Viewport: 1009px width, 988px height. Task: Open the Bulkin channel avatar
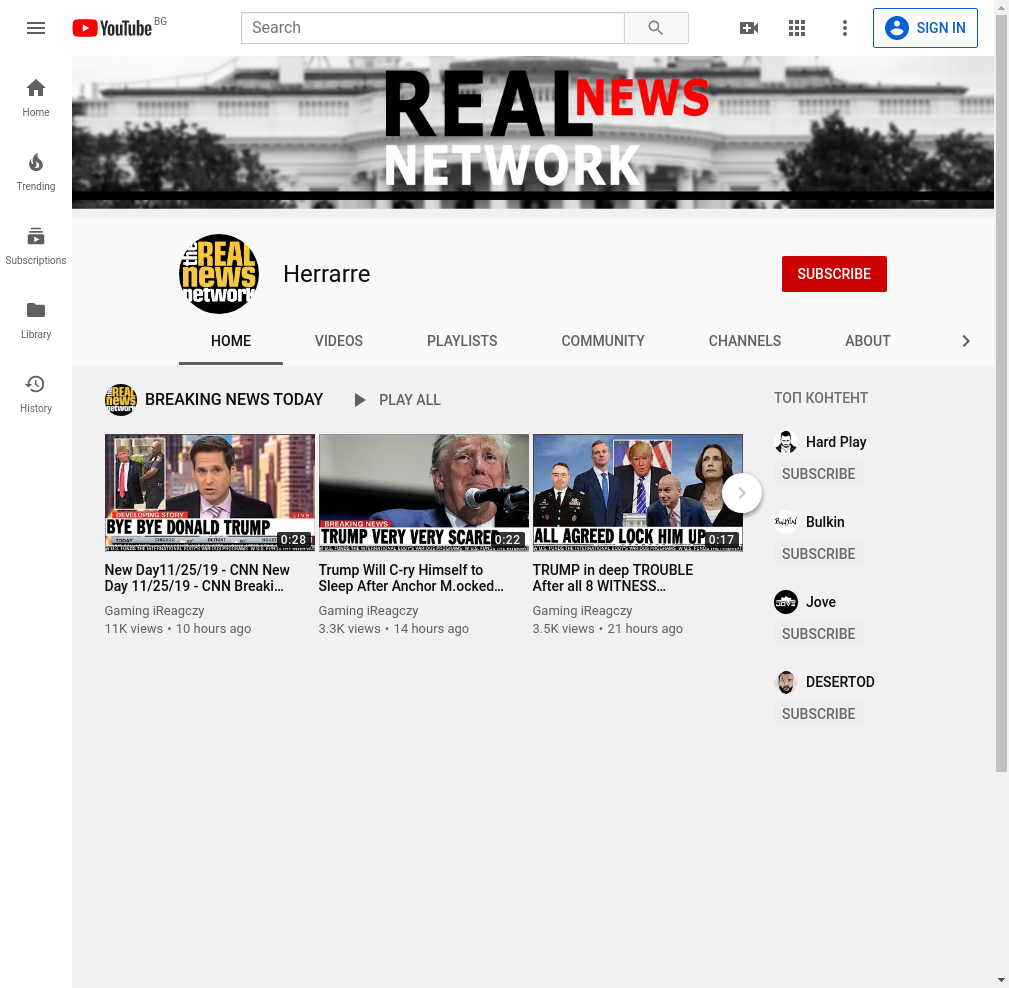(786, 522)
